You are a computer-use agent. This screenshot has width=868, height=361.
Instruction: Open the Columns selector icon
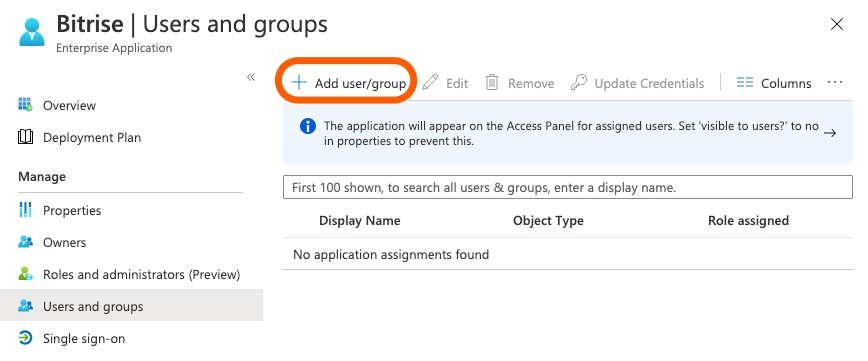pos(745,82)
